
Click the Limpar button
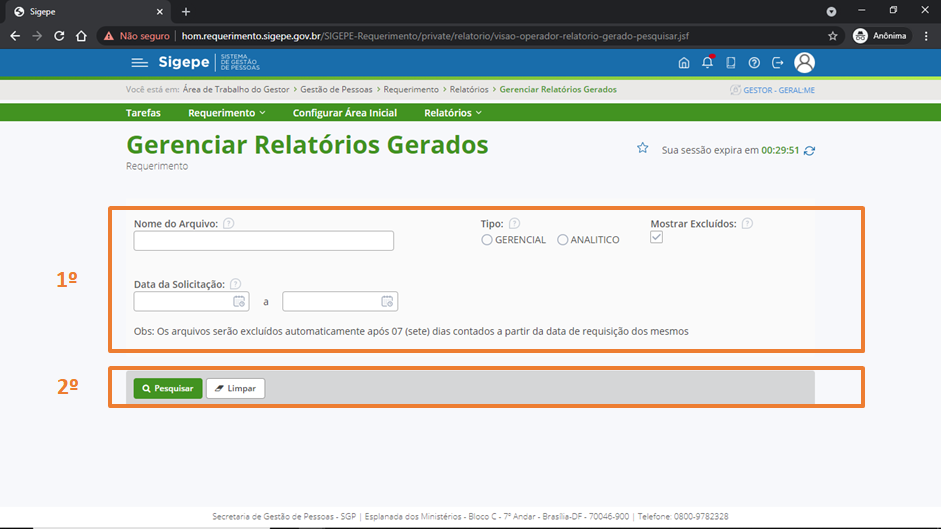click(x=236, y=389)
